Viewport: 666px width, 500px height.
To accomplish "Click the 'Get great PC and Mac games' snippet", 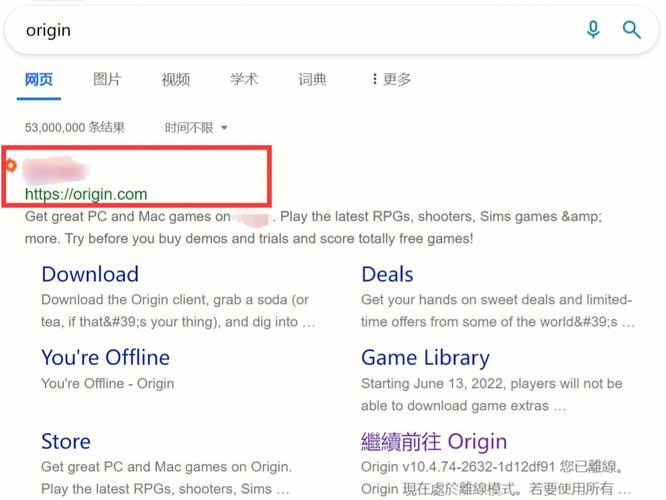I will coord(313,227).
